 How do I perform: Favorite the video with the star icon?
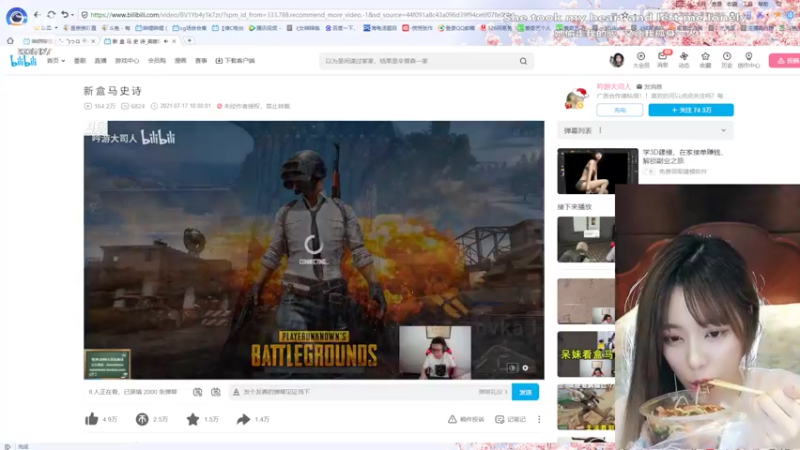click(193, 419)
